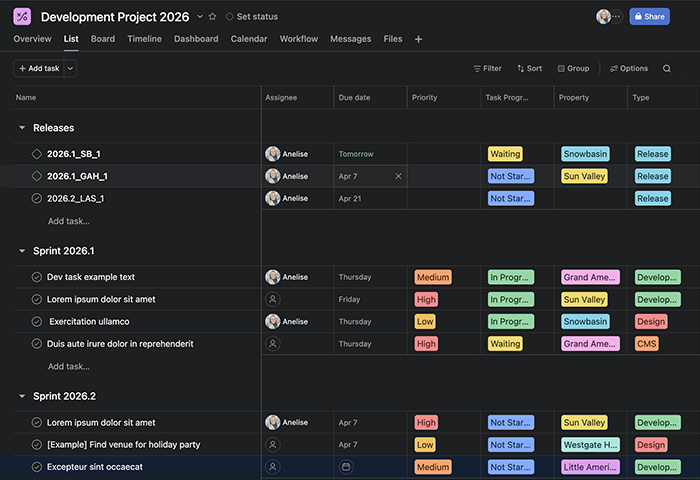Open calendar picker for Excepteur sint occaecat
Image resolution: width=700 pixels, height=480 pixels.
[346, 467]
